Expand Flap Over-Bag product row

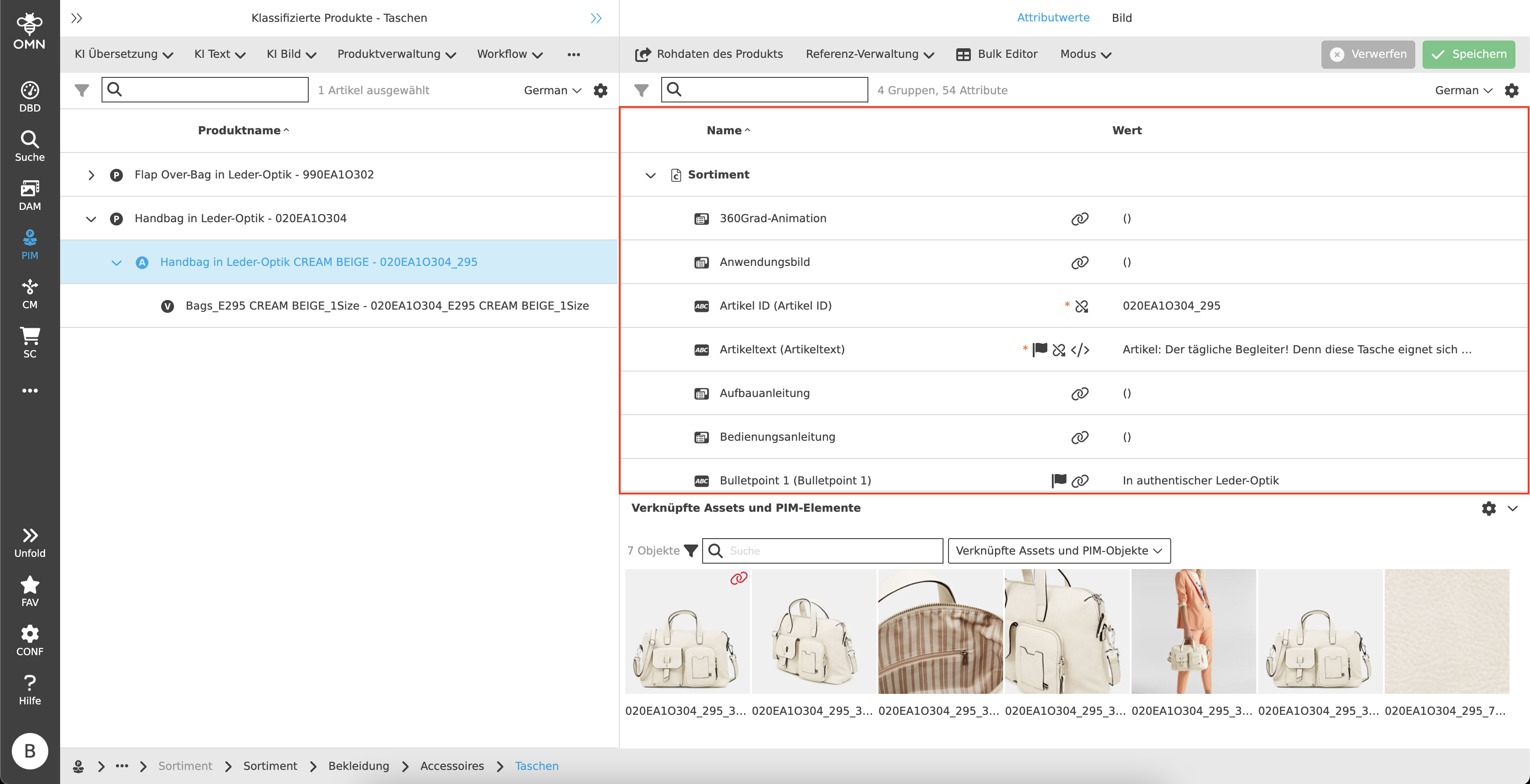coord(91,175)
